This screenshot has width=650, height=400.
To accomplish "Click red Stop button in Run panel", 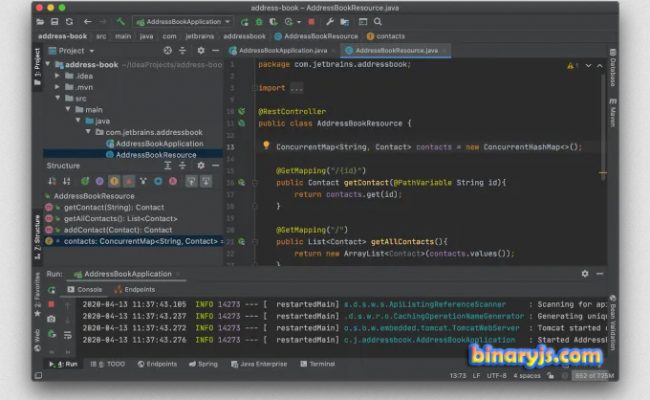I will [x=51, y=305].
